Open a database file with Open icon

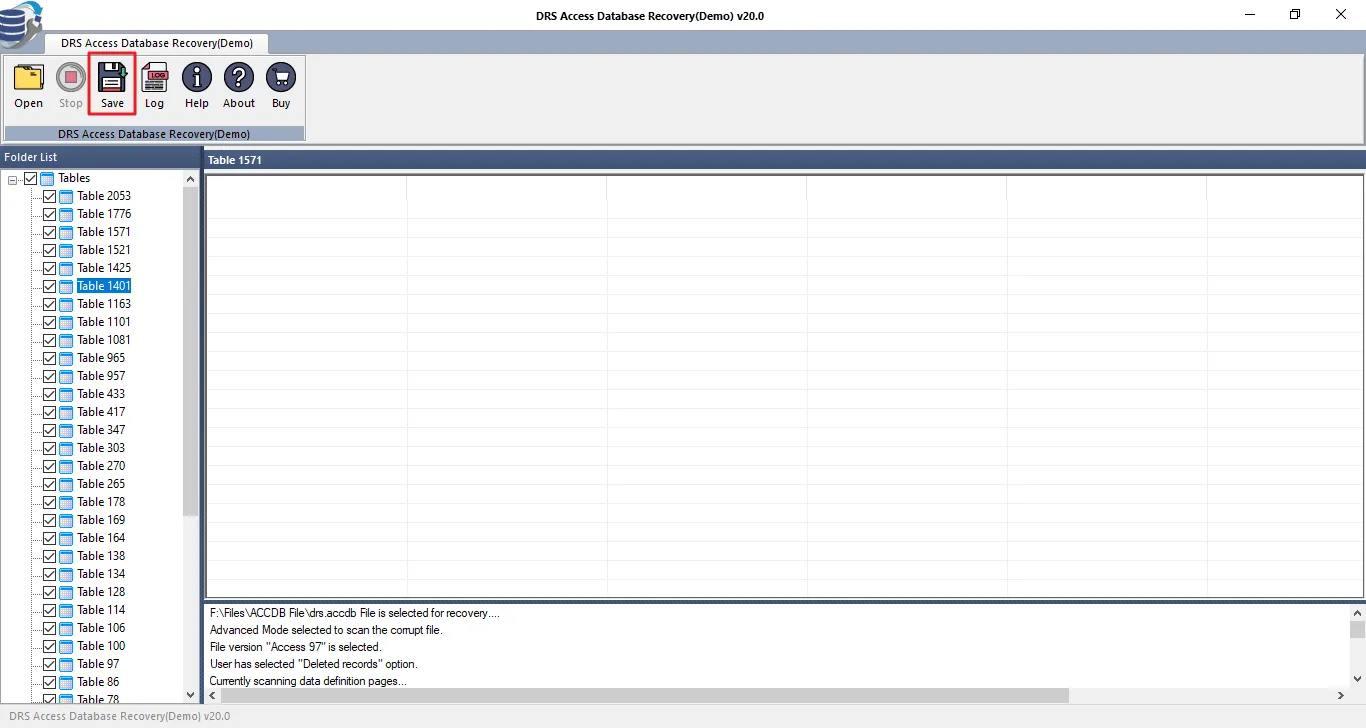(29, 77)
